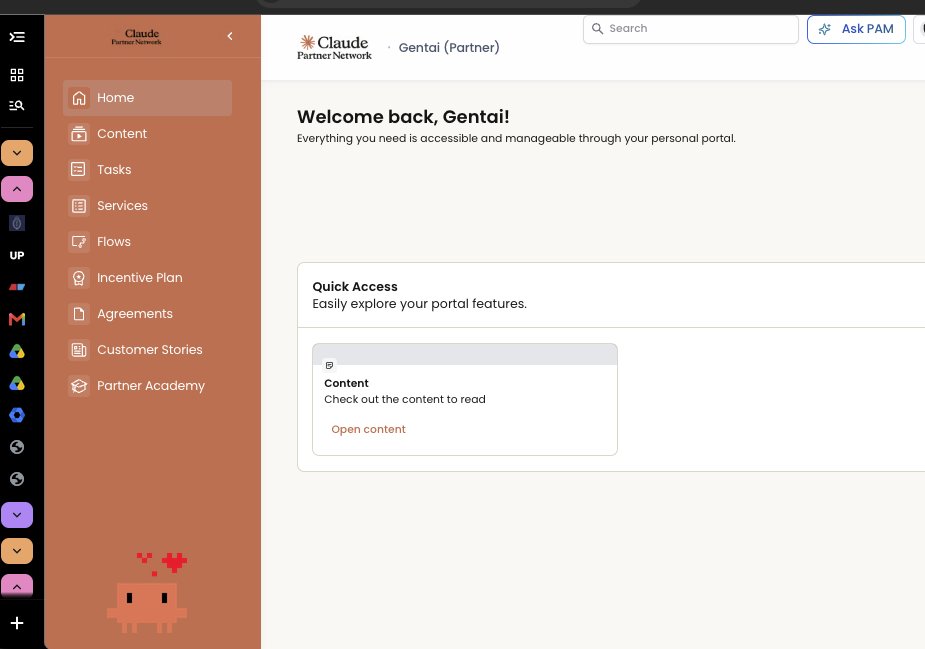This screenshot has height=649, width=925.
Task: Open the first globe tab icon
Action: [x=17, y=447]
